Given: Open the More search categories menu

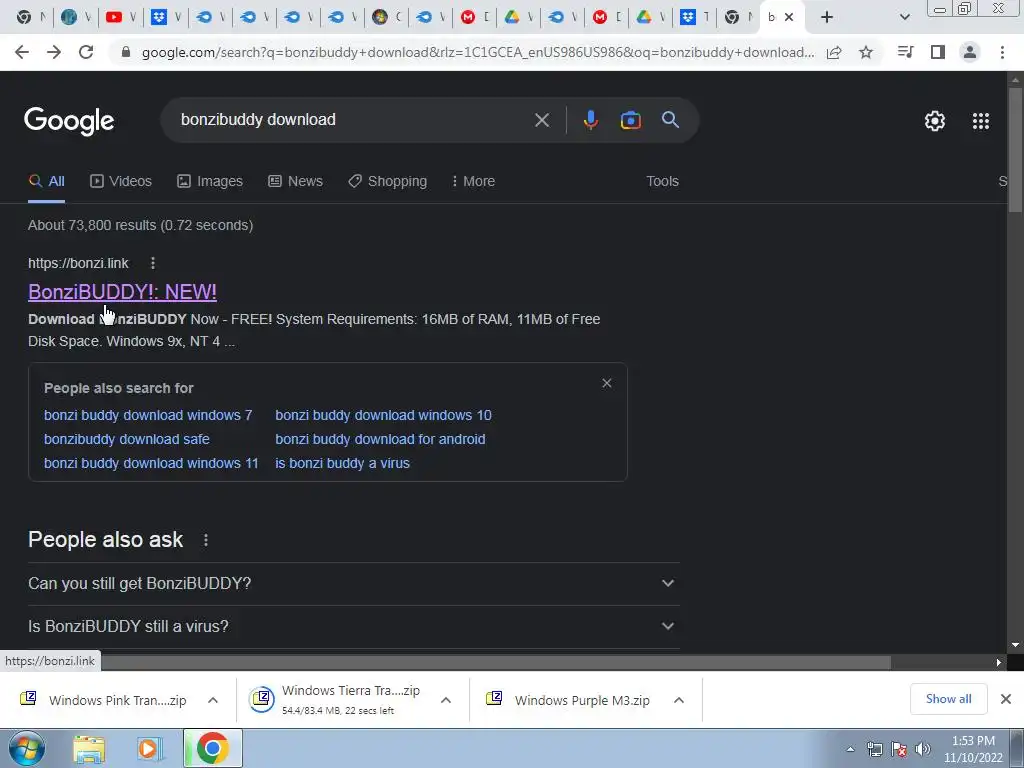Looking at the screenshot, I should coord(473,182).
